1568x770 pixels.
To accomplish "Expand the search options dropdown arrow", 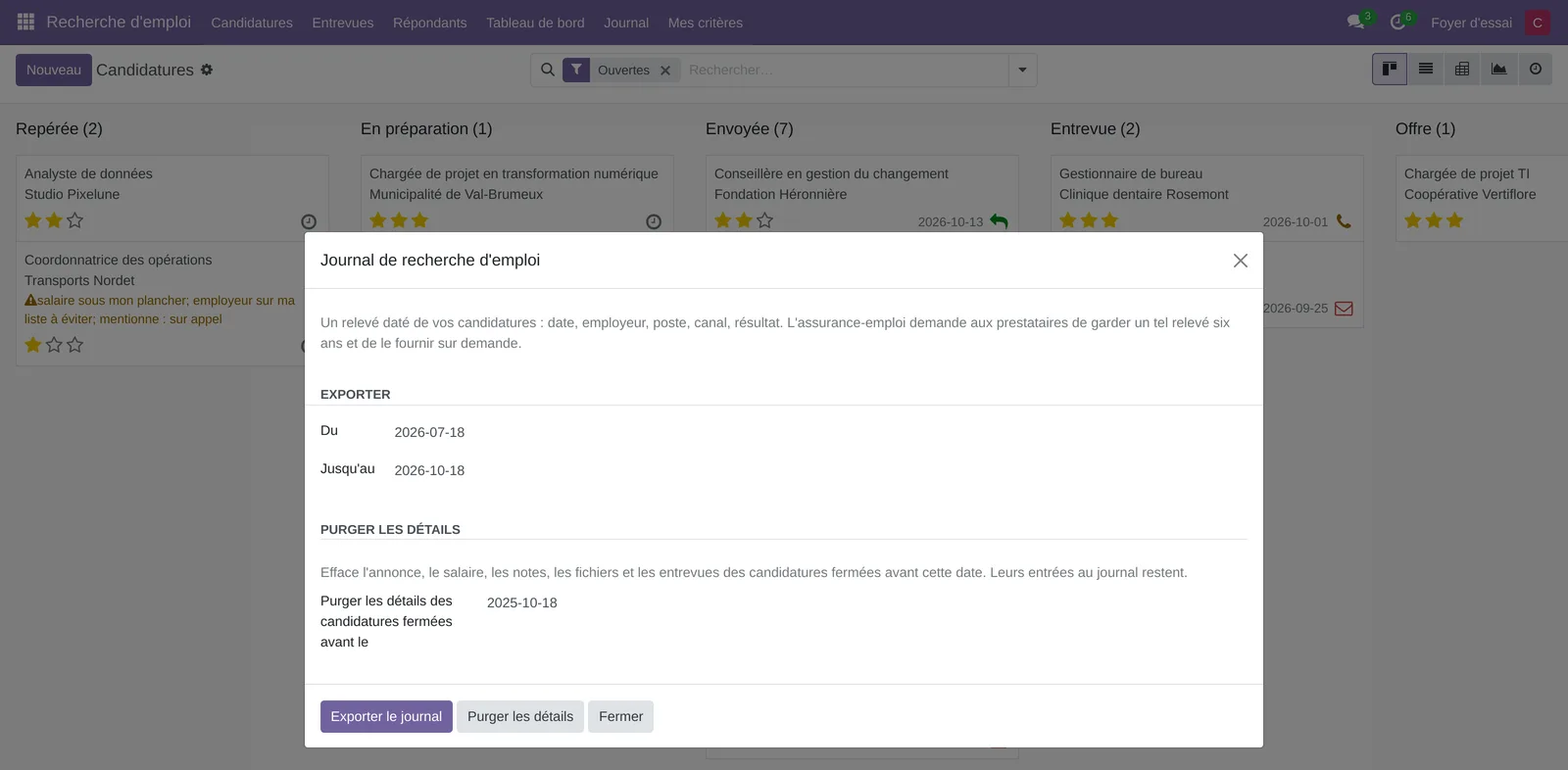I will [x=1022, y=70].
